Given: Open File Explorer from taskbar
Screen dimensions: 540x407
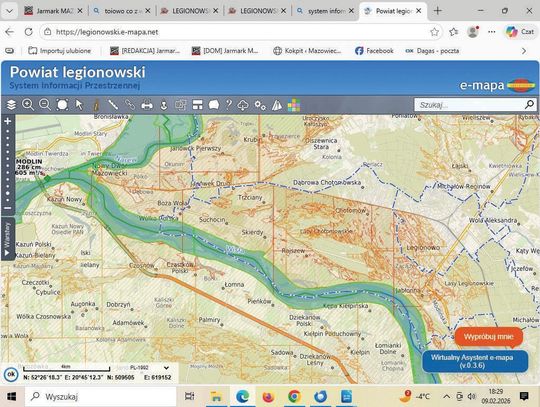Looking at the screenshot, I should tap(216, 397).
